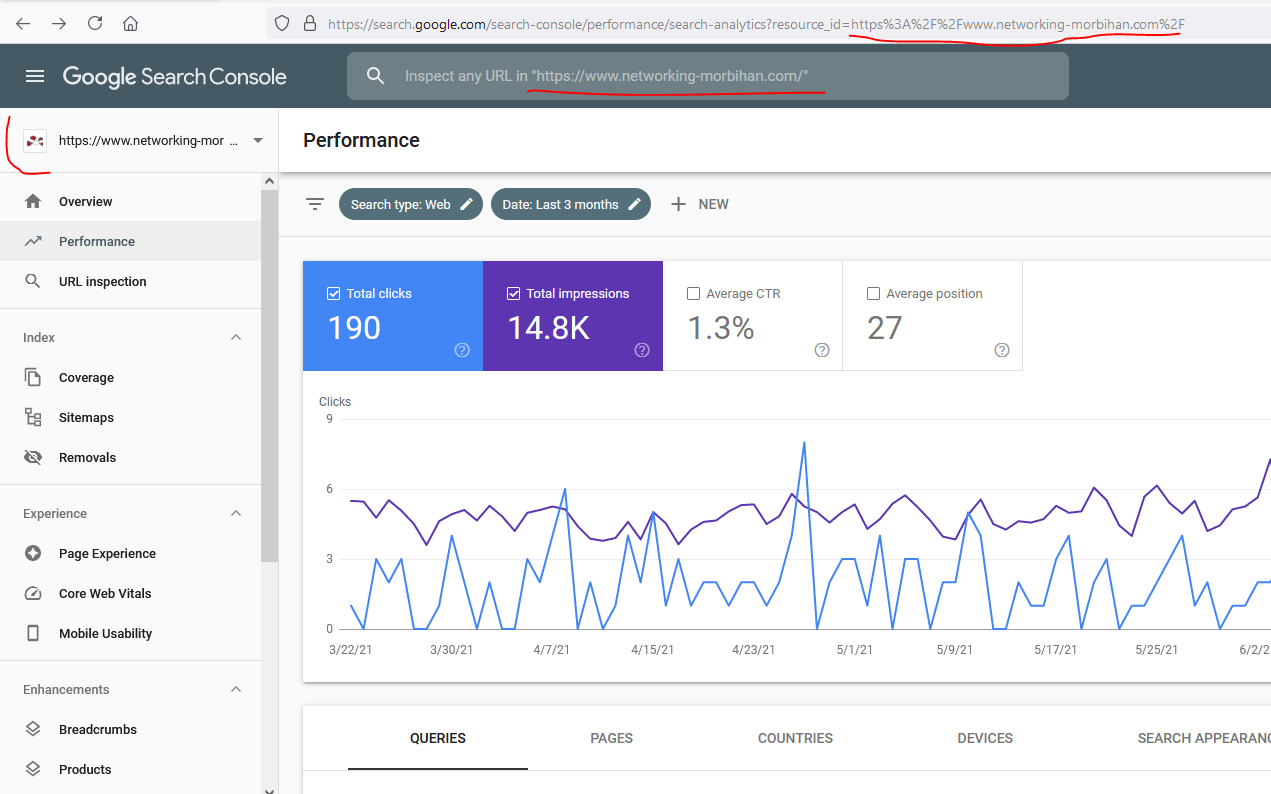This screenshot has width=1271, height=794.
Task: Open the Mobile Usability report
Action: click(x=130, y=633)
